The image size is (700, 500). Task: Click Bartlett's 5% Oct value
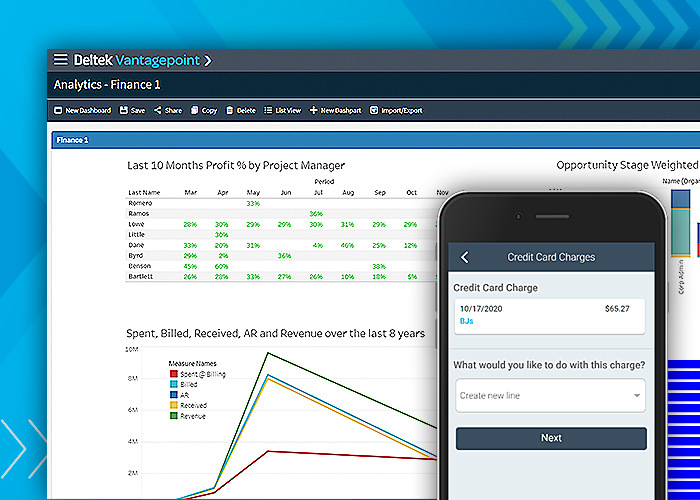[412, 277]
